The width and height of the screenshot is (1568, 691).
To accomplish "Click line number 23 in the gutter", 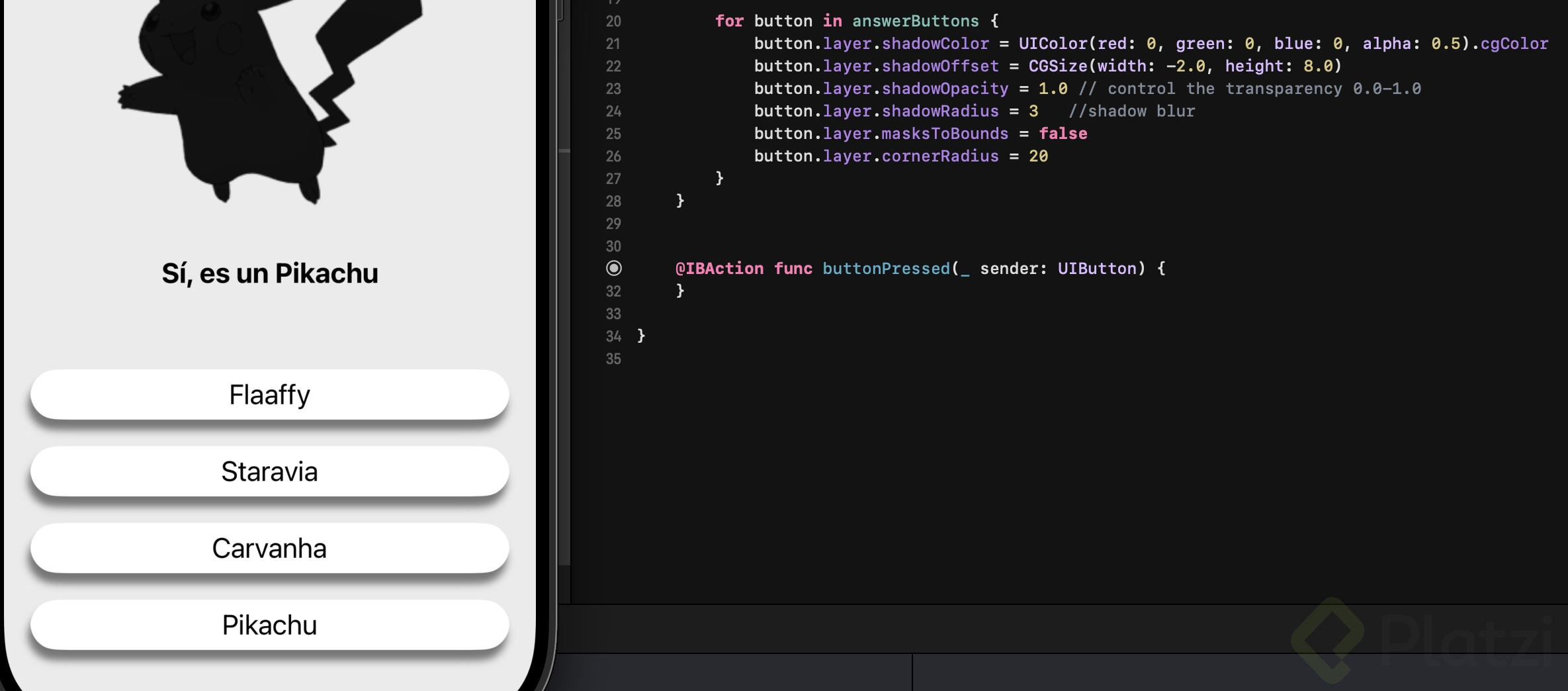I will pos(613,89).
